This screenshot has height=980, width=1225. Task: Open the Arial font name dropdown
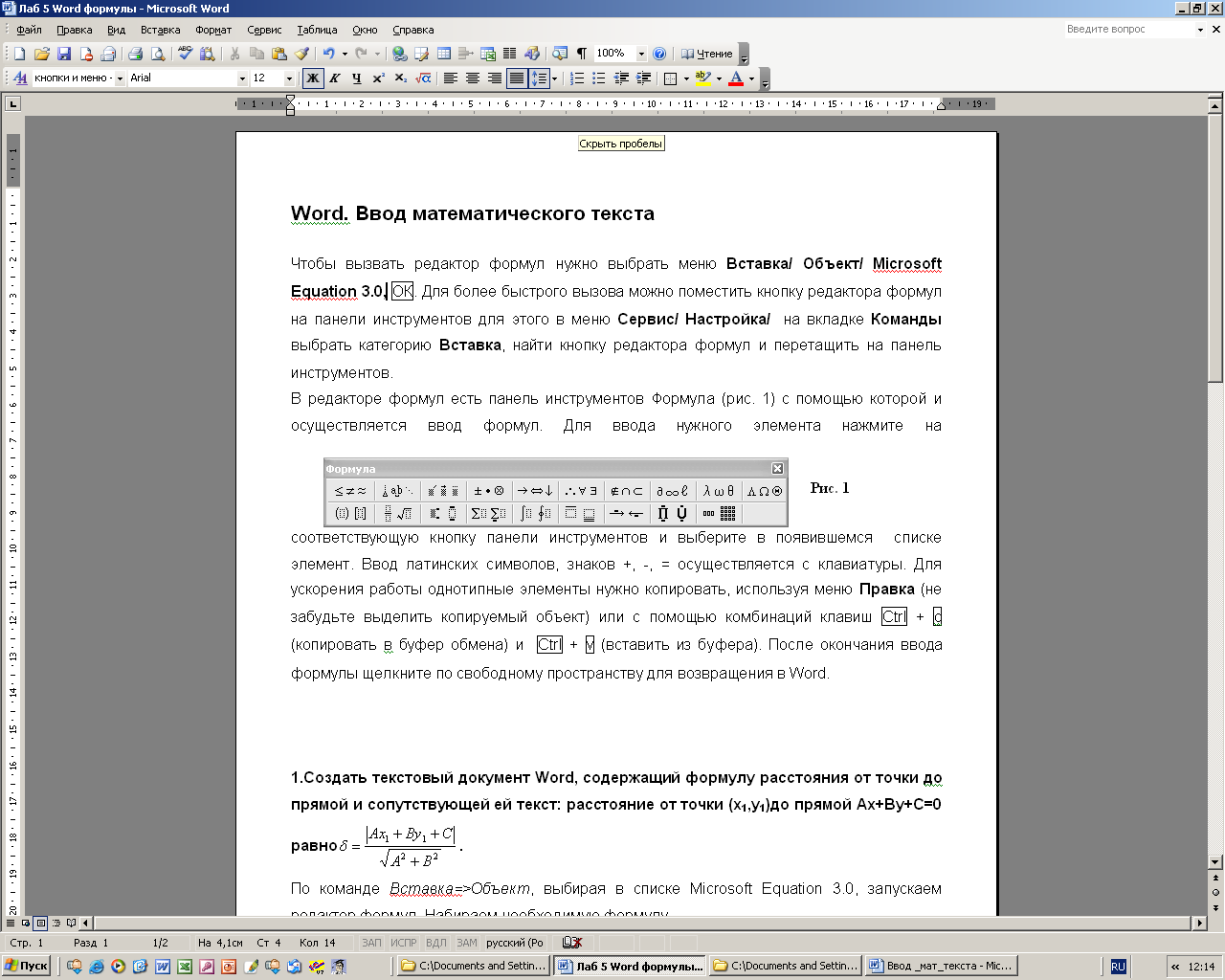242,78
